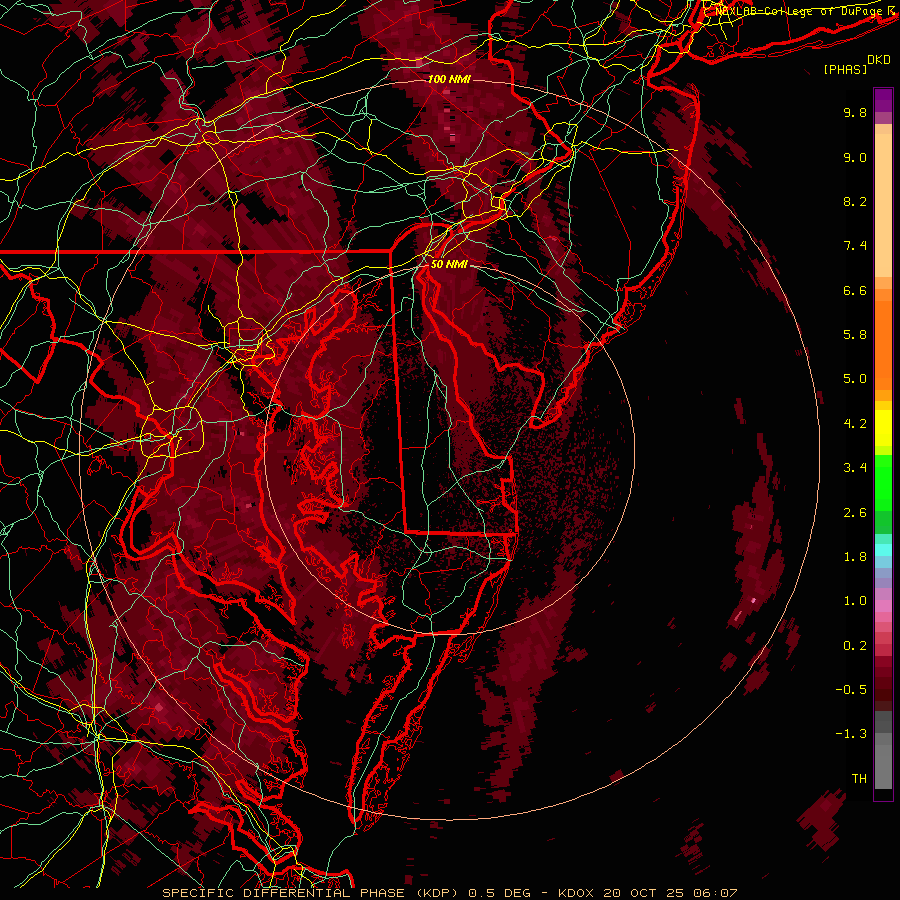900x900 pixels.
Task: Select the 0.2 value on the color scale
Action: 855,646
